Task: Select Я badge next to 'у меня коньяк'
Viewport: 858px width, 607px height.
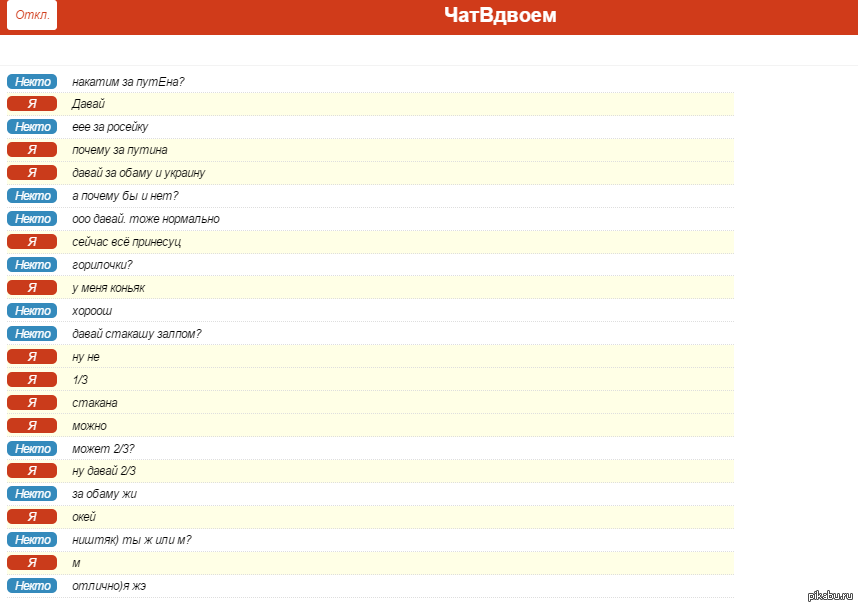Action: [x=32, y=288]
